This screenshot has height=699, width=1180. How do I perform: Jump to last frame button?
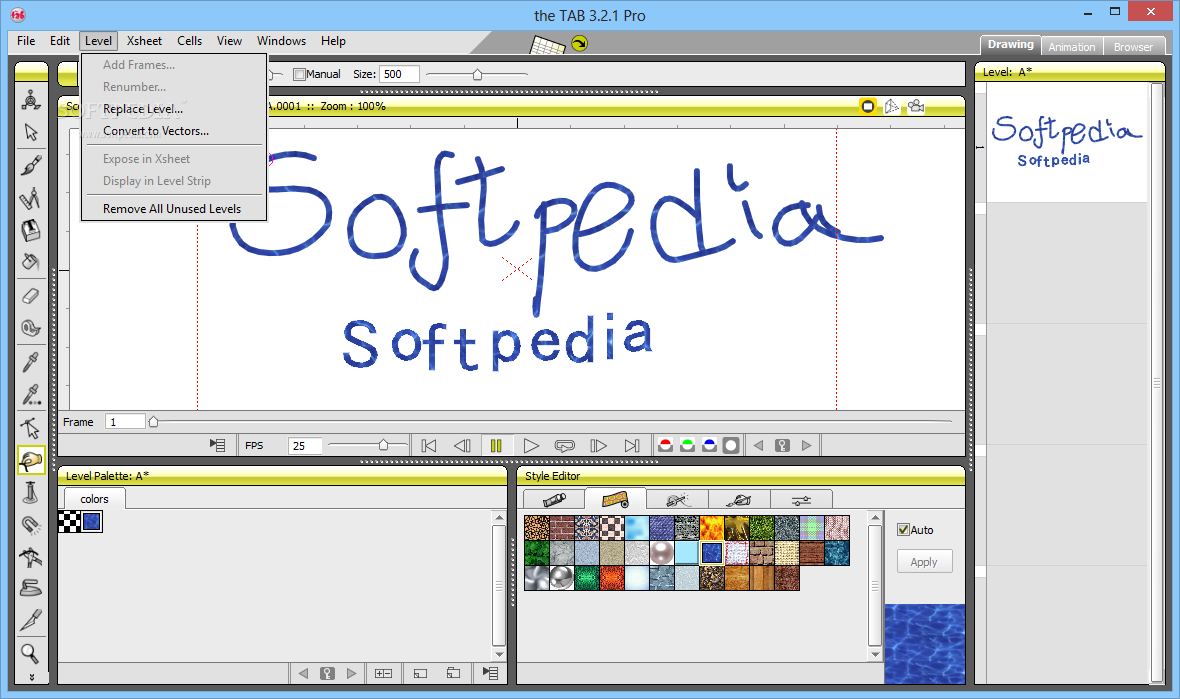coord(632,445)
